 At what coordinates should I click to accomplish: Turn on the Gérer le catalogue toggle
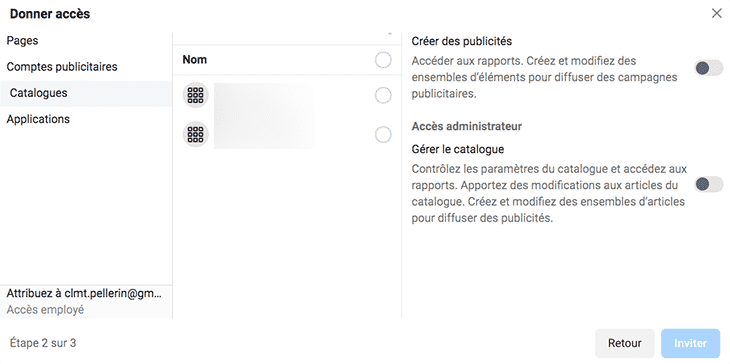709,184
